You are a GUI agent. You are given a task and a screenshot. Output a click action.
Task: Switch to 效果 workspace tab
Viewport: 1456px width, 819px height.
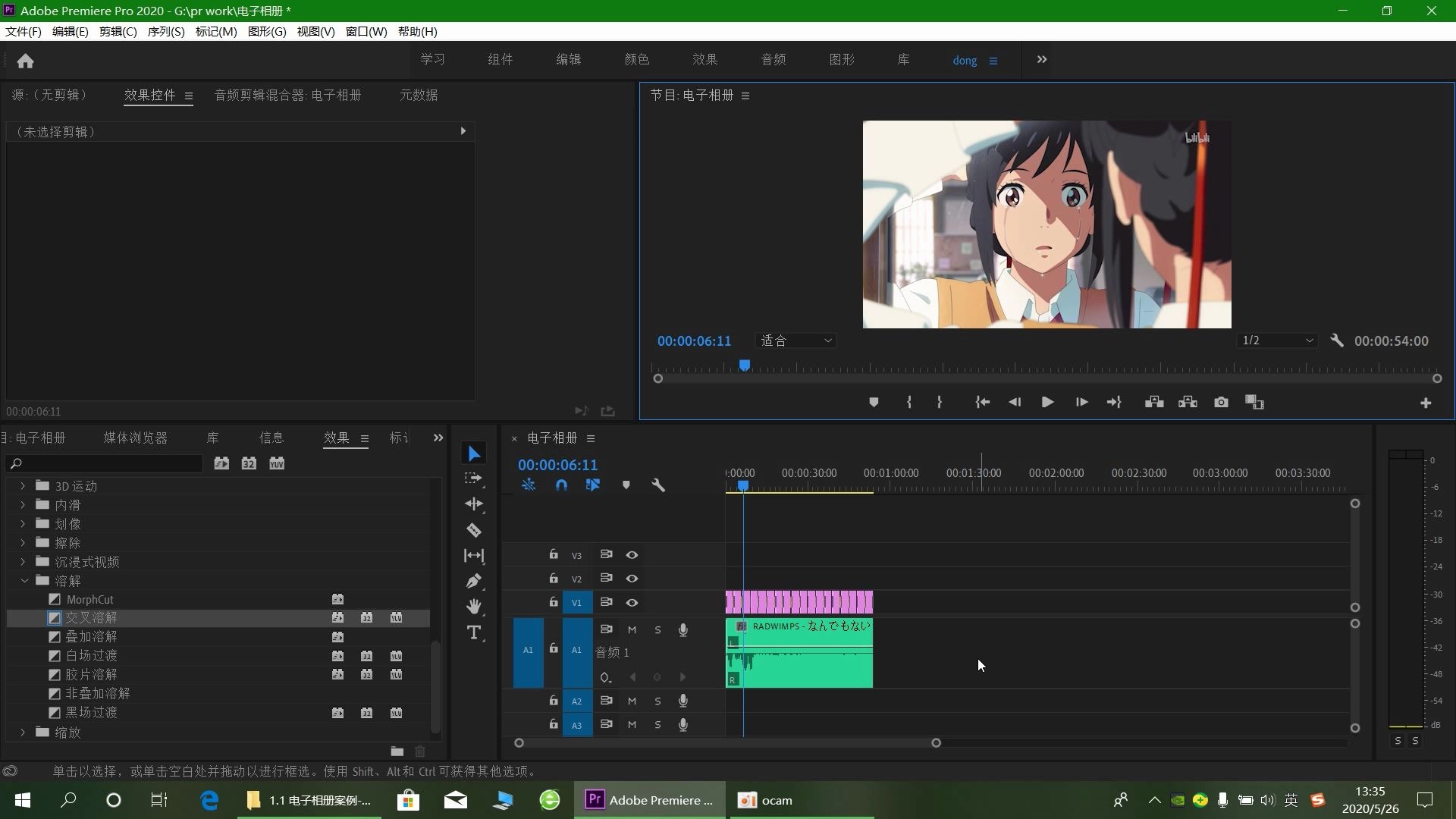pyautogui.click(x=704, y=60)
